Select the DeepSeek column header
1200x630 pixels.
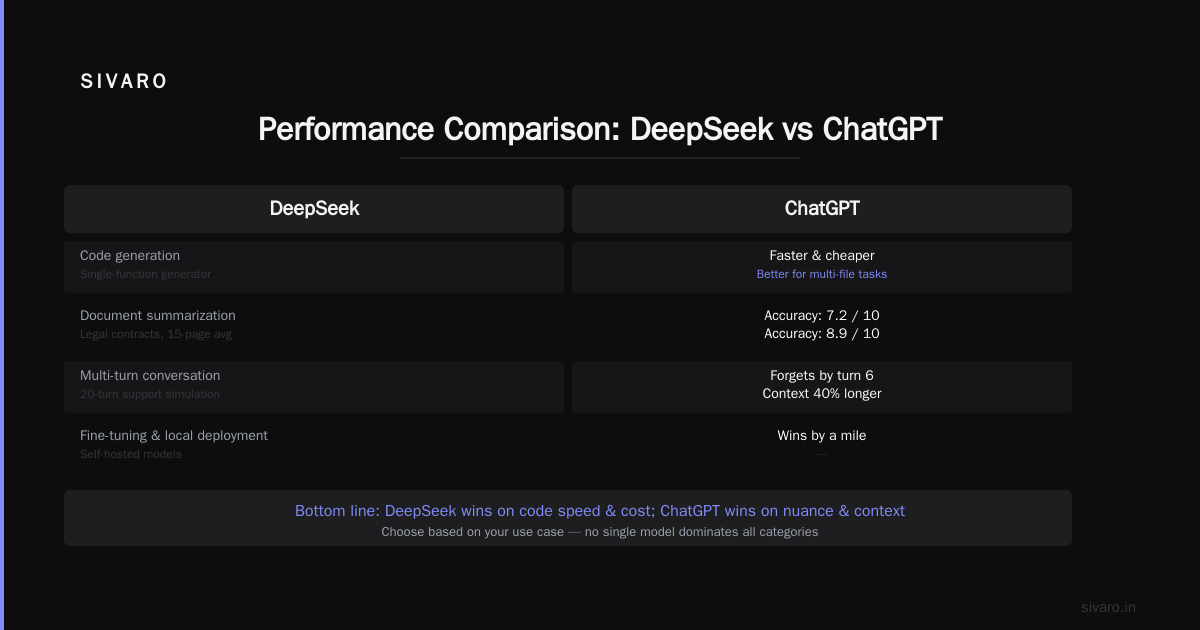point(314,209)
